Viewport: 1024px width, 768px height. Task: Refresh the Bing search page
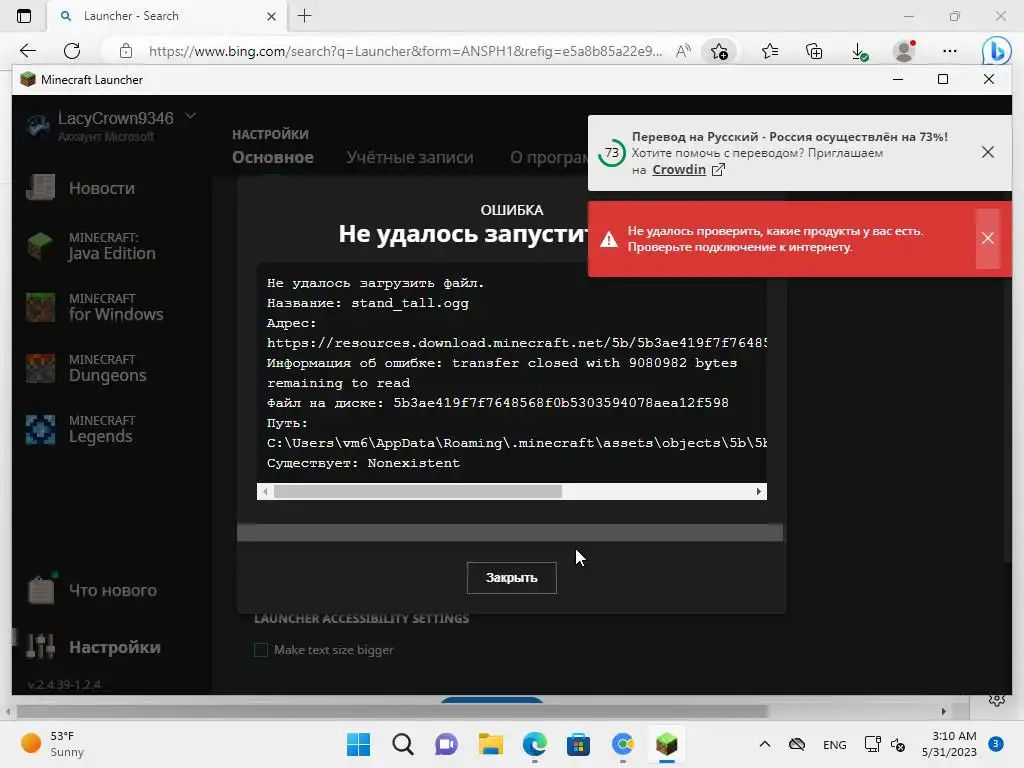tap(72, 51)
